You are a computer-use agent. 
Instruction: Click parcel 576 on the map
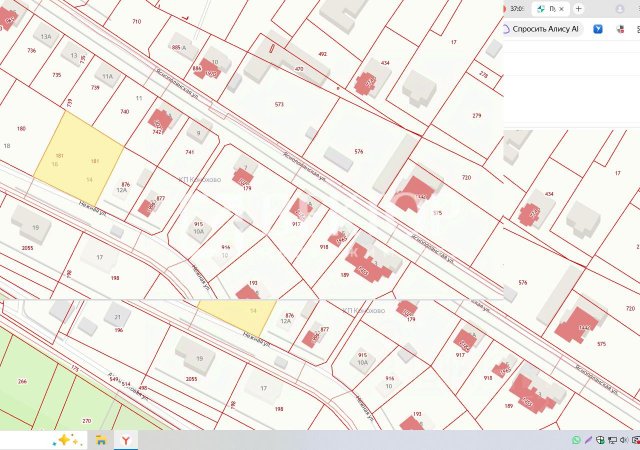[358, 152]
